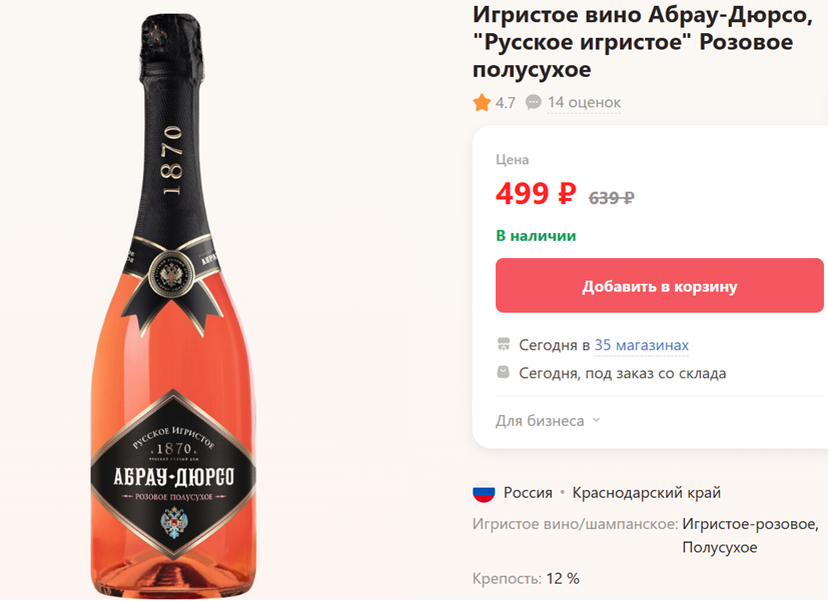This screenshot has width=828, height=601.
Task: Open the 35 магазинах link
Action: (x=639, y=344)
